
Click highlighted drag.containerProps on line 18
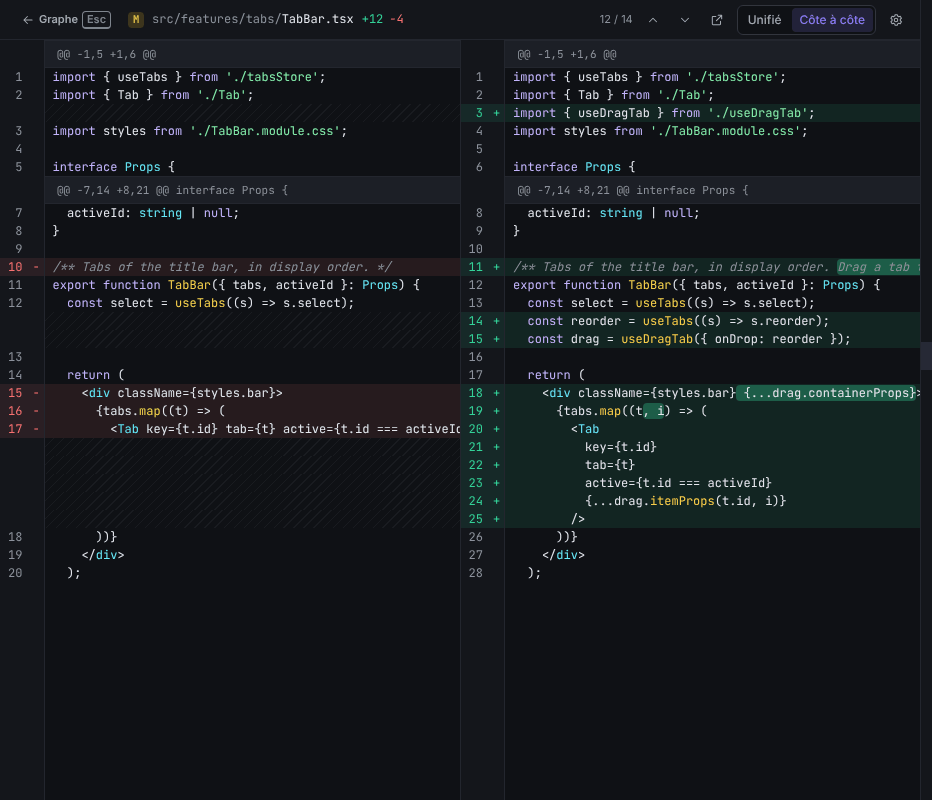click(826, 393)
